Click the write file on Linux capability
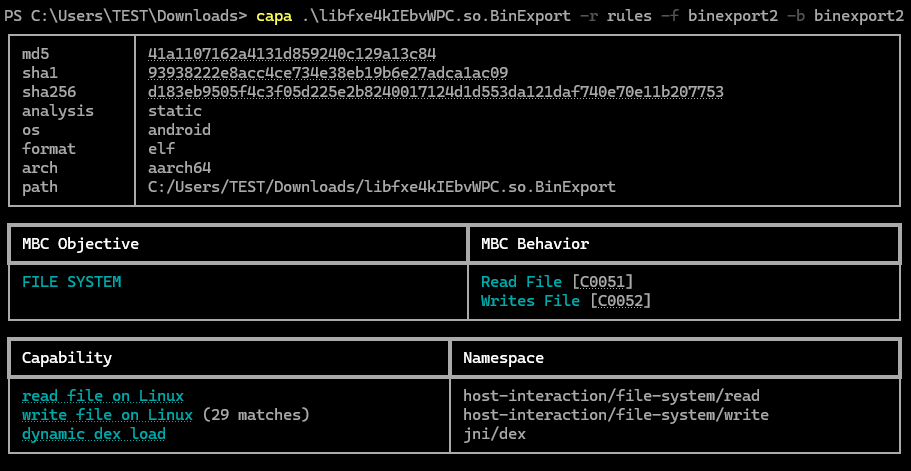911x471 pixels. [107, 415]
